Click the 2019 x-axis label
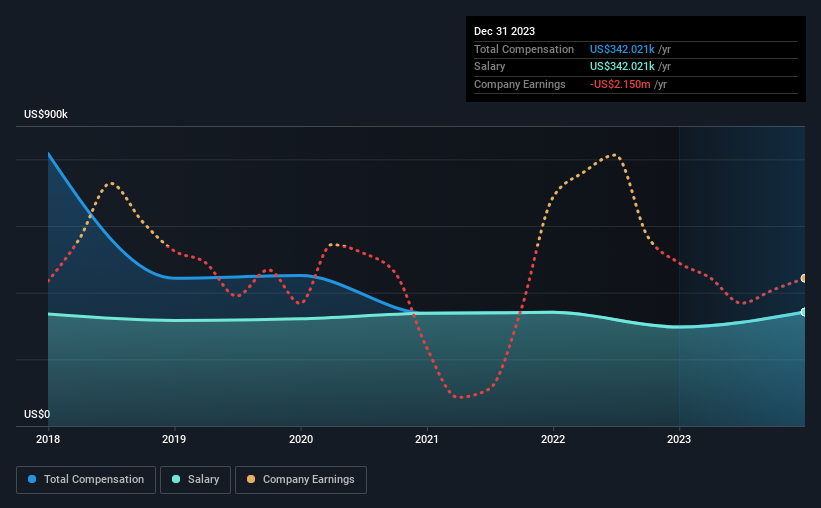The image size is (821, 508). click(x=174, y=439)
